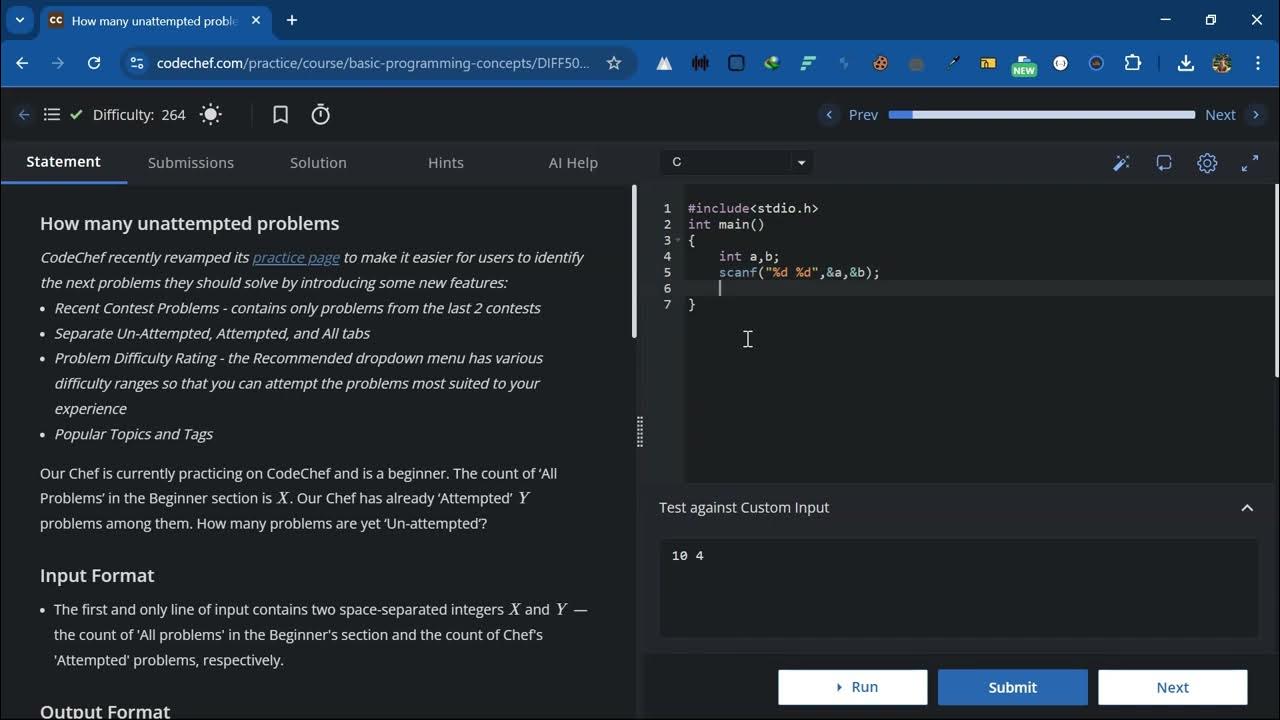Bookmark this problem with the bookmark icon
This screenshot has height=720, width=1280.
point(281,115)
